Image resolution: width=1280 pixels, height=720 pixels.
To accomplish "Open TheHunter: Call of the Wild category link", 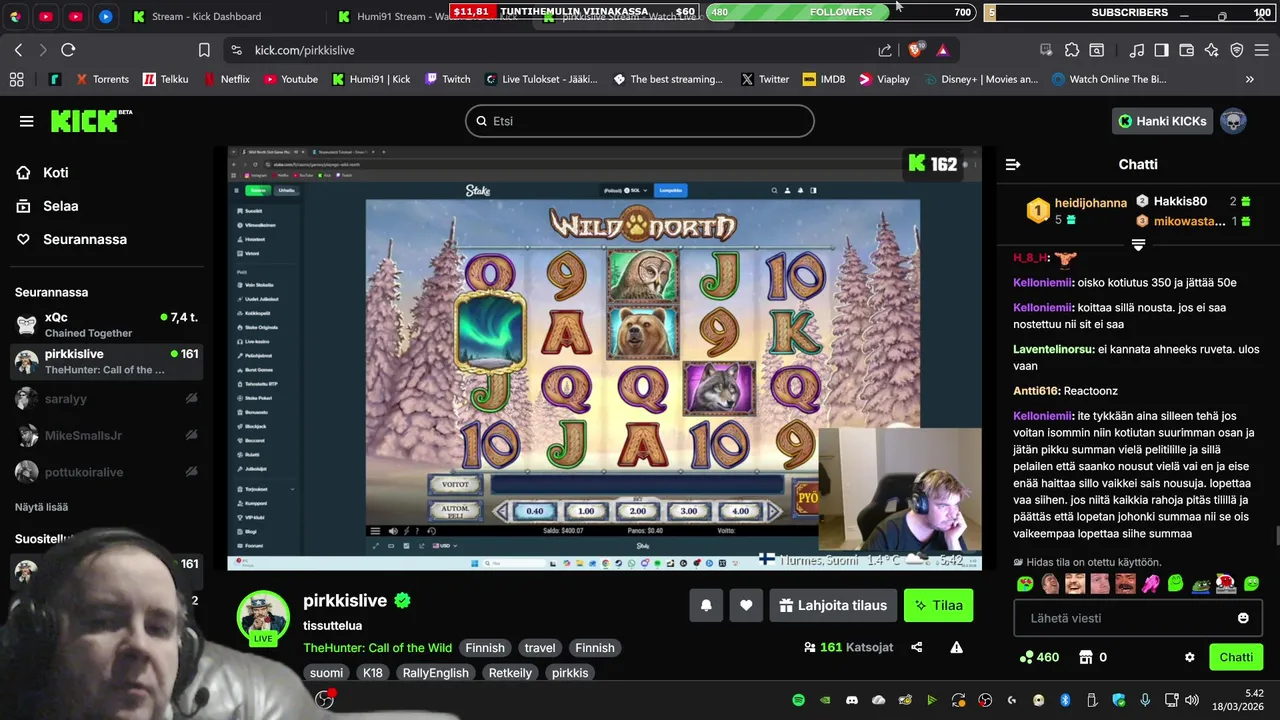I will coord(378,648).
